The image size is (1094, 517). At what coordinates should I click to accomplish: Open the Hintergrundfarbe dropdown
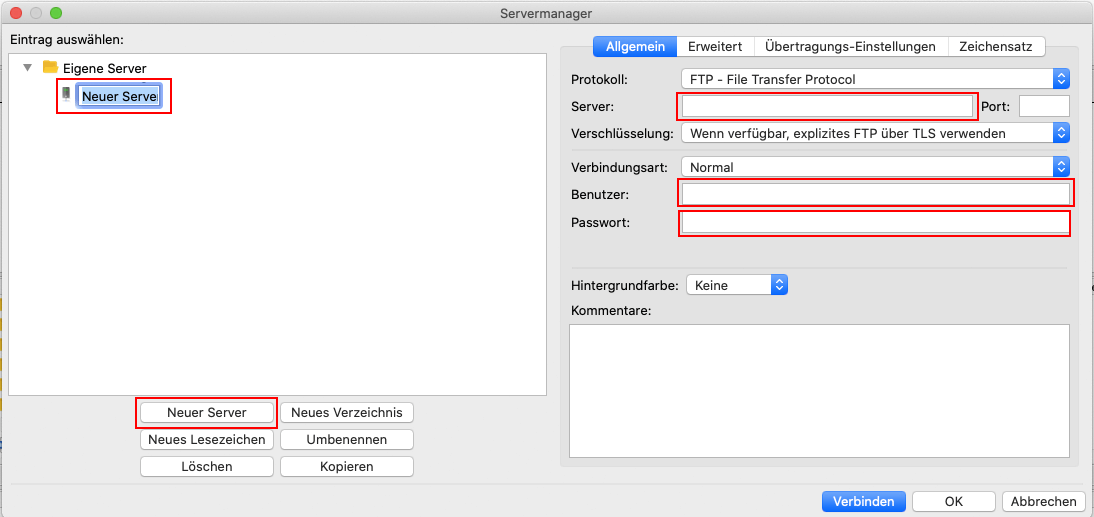tap(737, 285)
